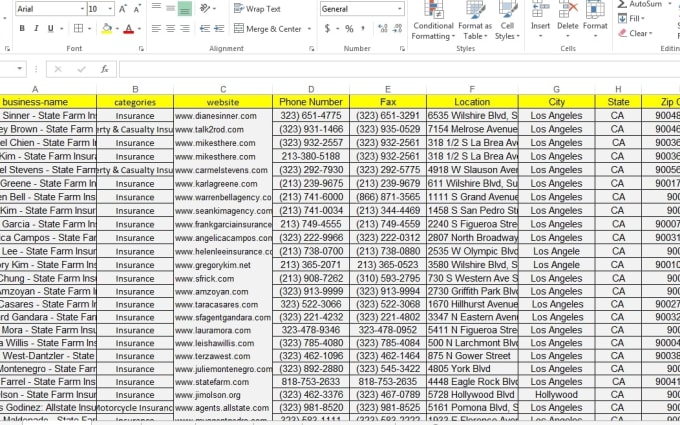Open Borders dropdown arrow
This screenshot has height=425, width=680.
pyautogui.click(x=89, y=29)
